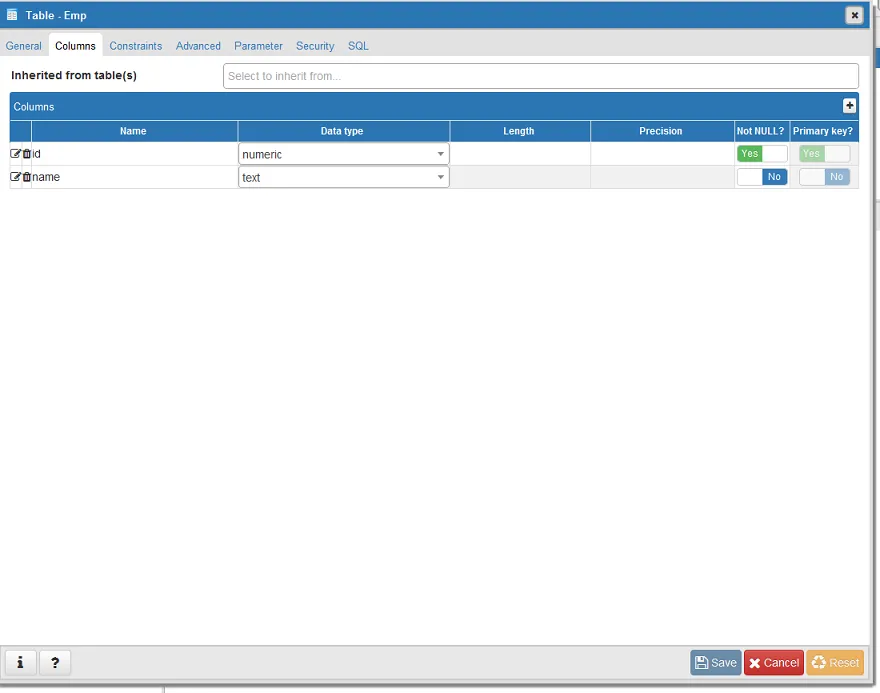Click the delete trash icon for id row
Image resolution: width=880 pixels, height=693 pixels.
[x=26, y=153]
